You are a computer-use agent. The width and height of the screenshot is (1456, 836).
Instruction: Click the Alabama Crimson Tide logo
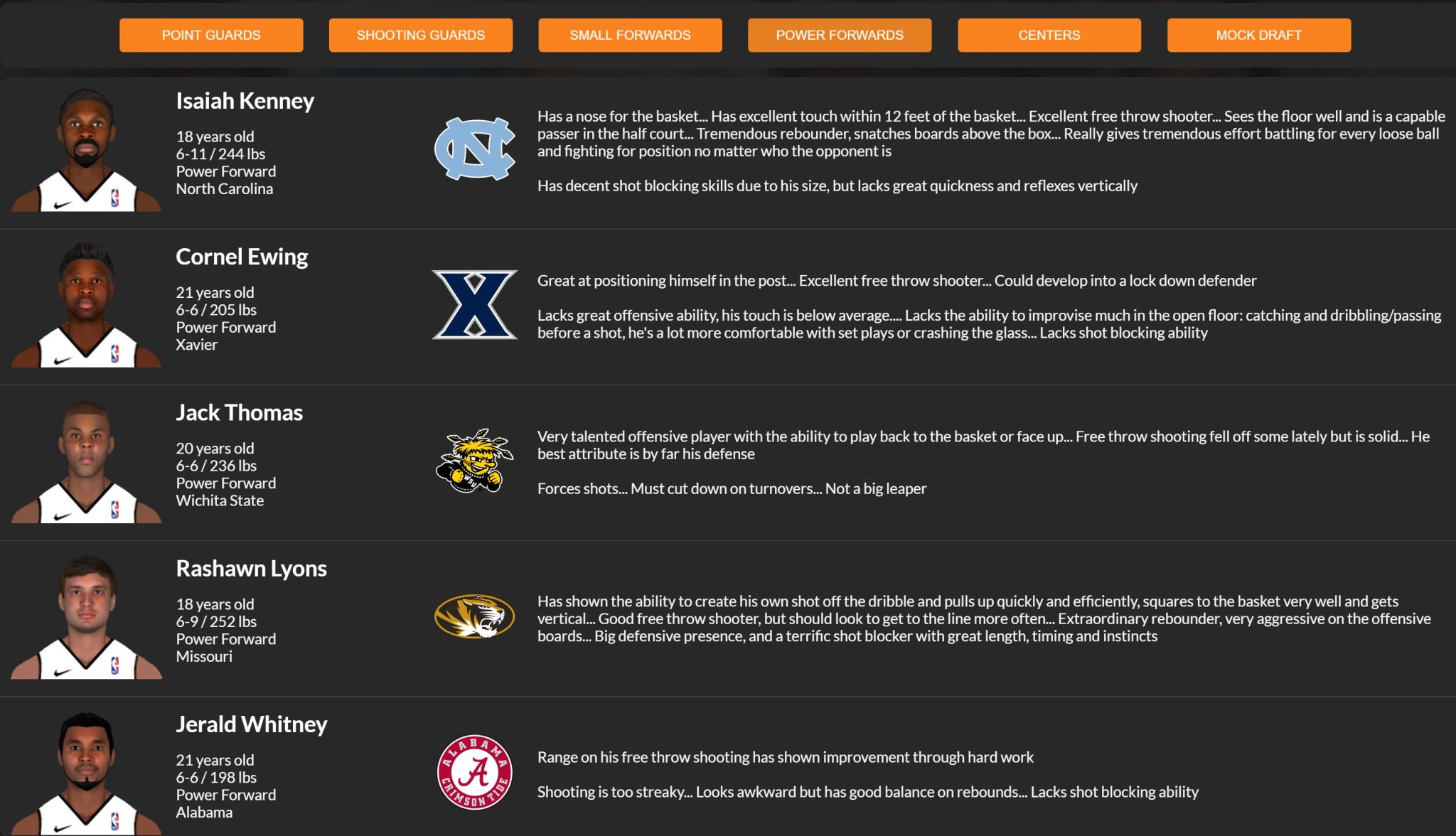coord(474,772)
